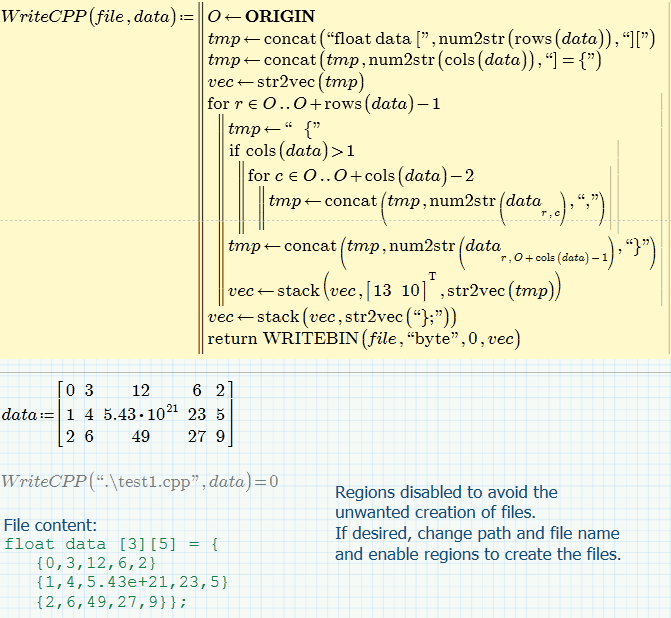Select the 23 element in the data matrix

point(197,414)
